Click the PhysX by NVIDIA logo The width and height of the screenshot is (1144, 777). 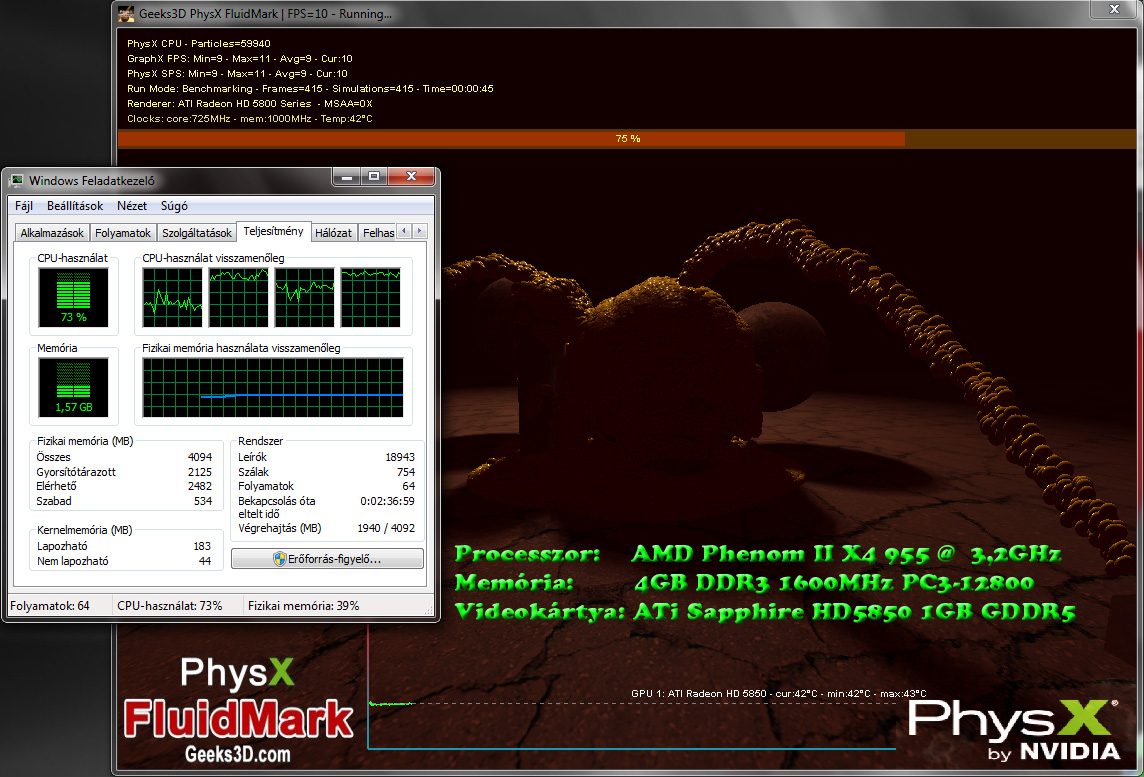click(x=1014, y=730)
